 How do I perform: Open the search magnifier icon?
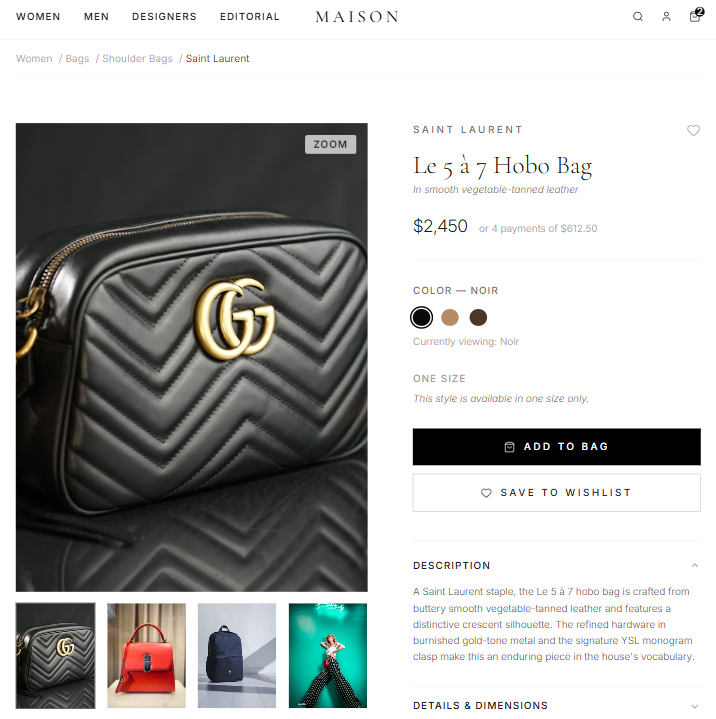point(638,17)
